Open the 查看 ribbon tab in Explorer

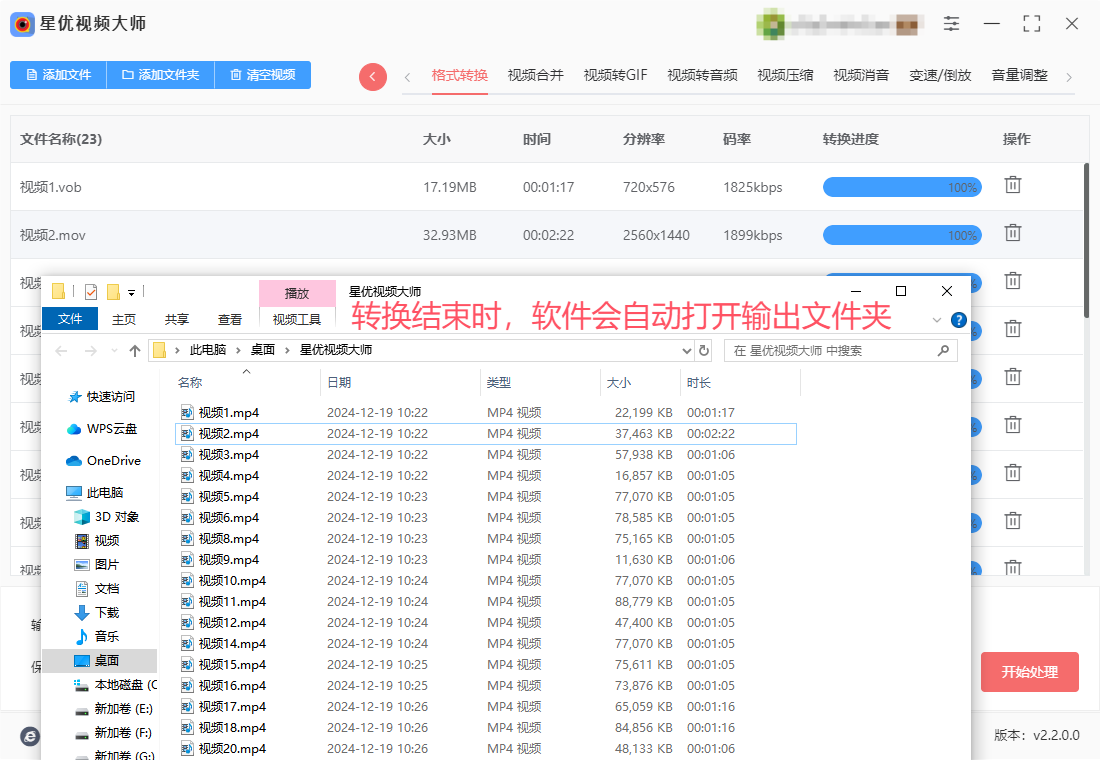pos(229,319)
